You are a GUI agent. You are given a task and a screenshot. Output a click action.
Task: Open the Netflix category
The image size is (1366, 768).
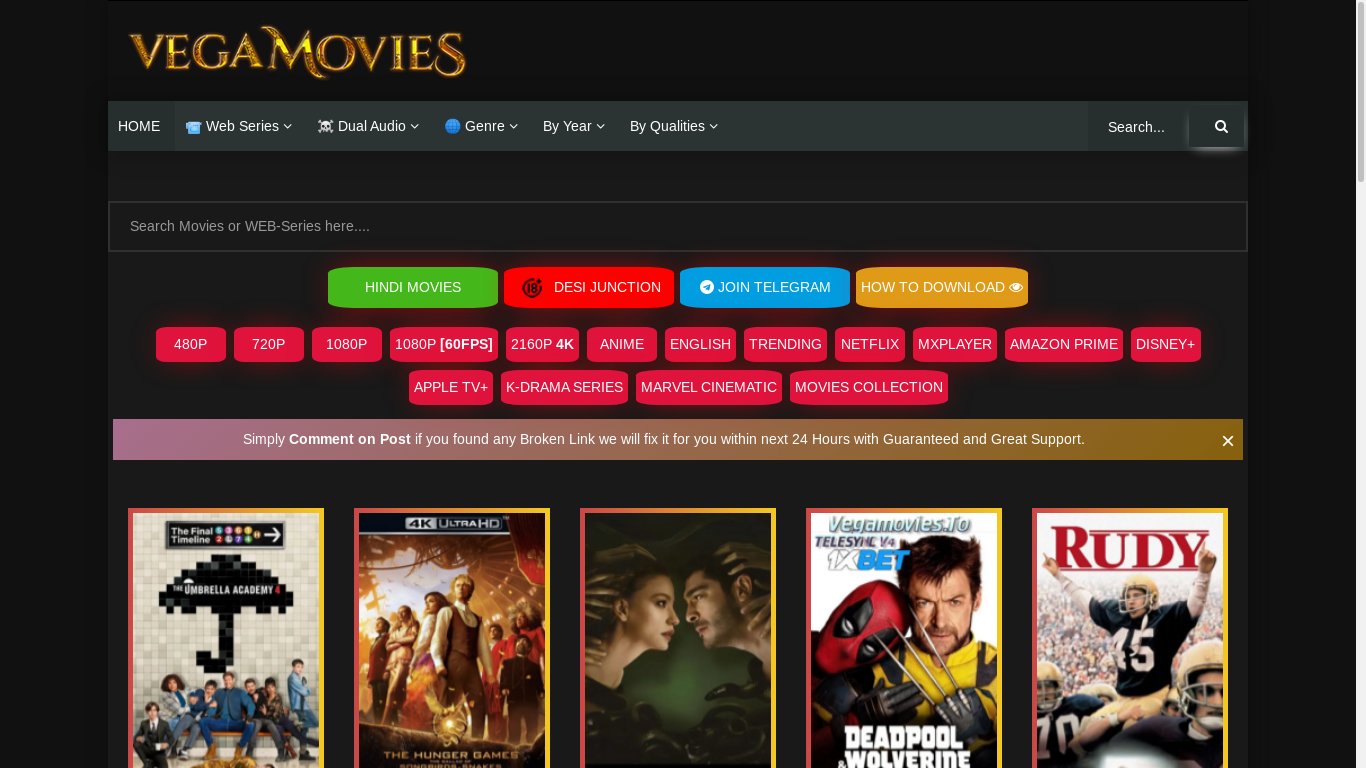(870, 344)
